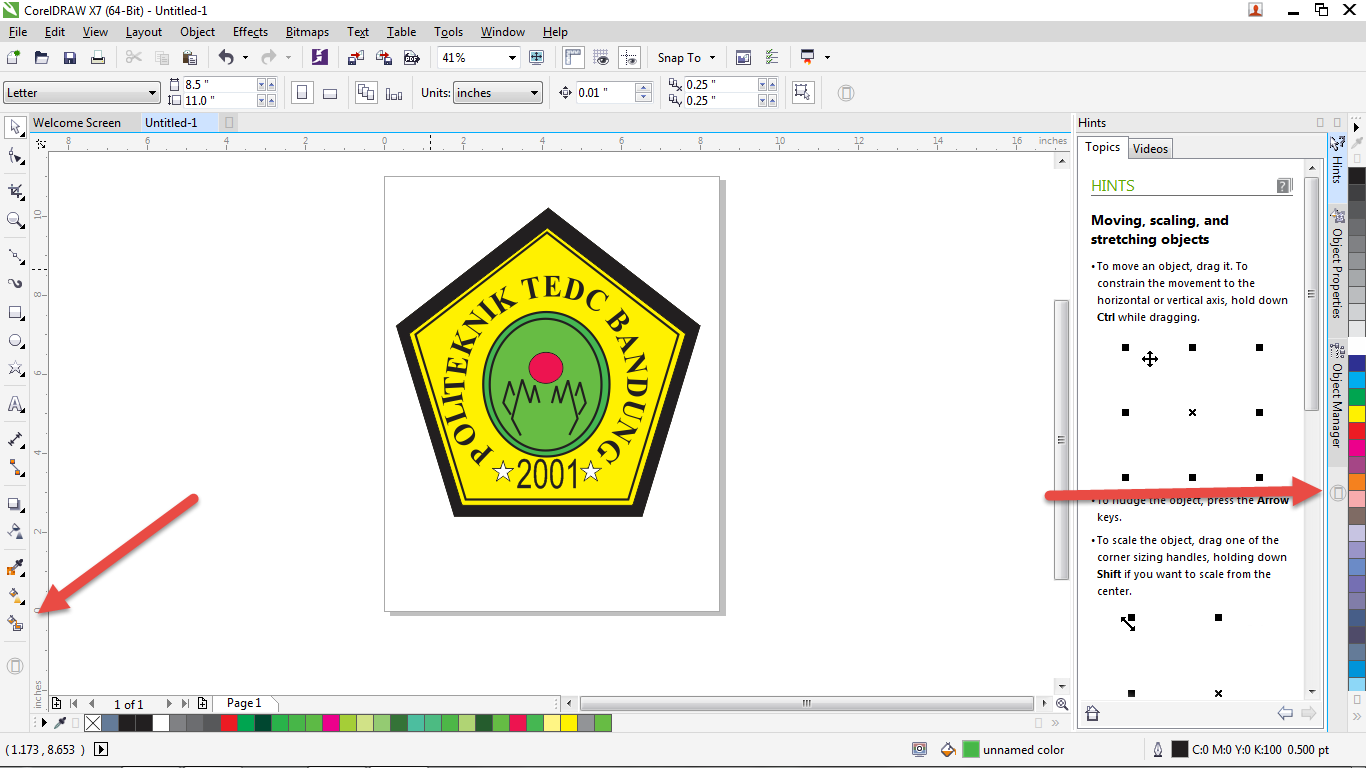Viewport: 1366px width, 768px height.
Task: Choose the Connector tool
Action: click(x=15, y=467)
